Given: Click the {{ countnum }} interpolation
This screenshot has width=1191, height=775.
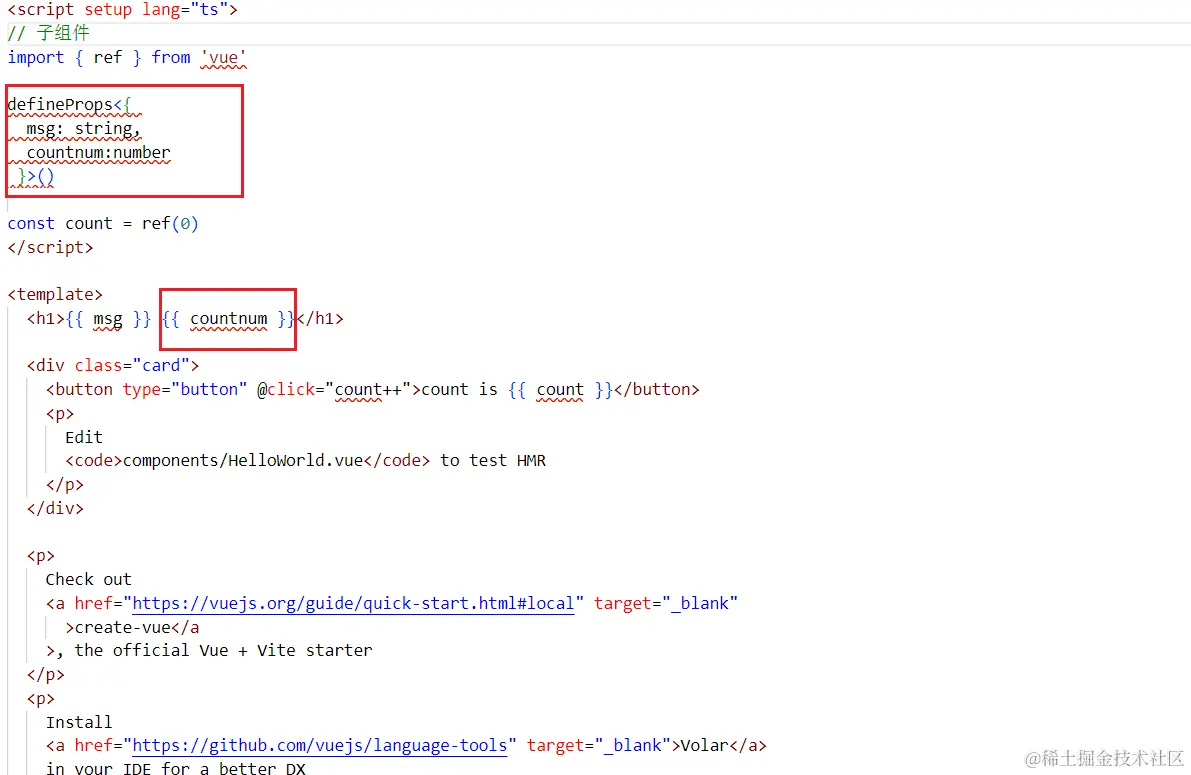Looking at the screenshot, I should click(229, 318).
